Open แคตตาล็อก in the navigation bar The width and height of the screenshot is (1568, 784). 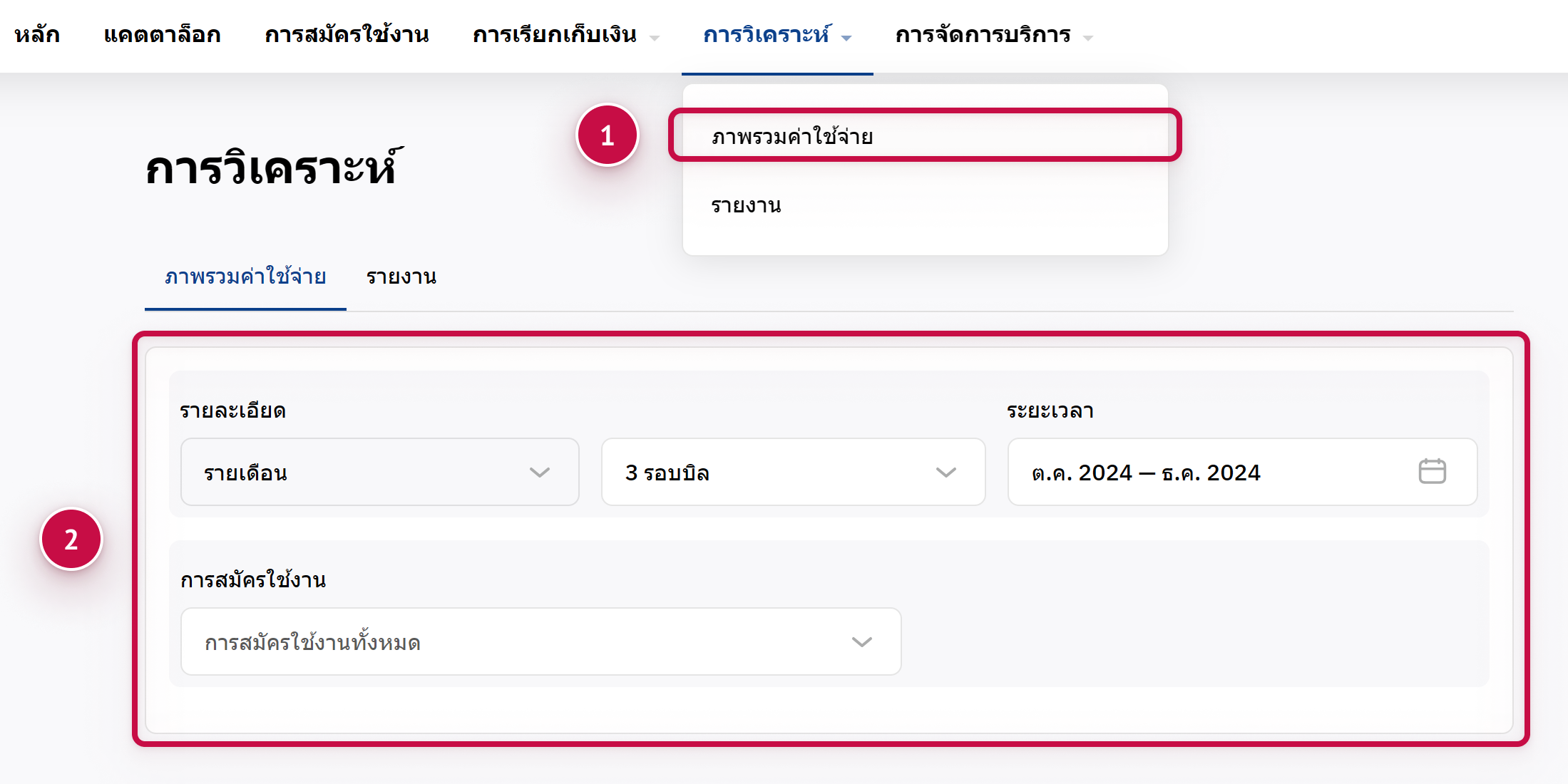(x=162, y=34)
